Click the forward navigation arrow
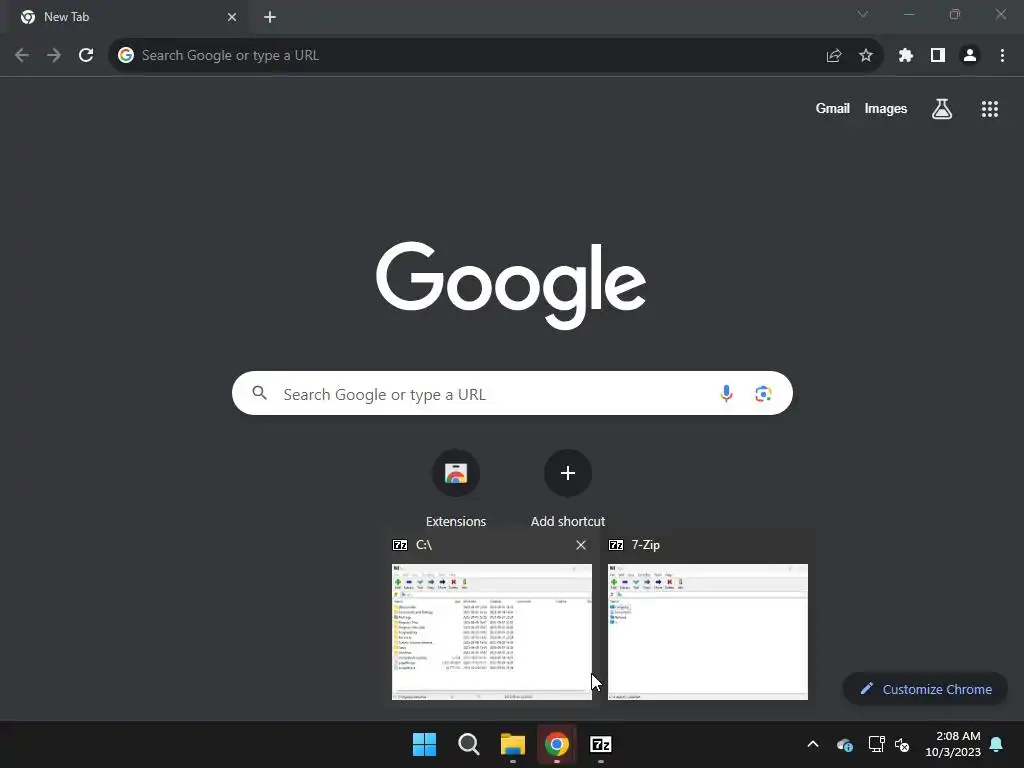 (54, 56)
